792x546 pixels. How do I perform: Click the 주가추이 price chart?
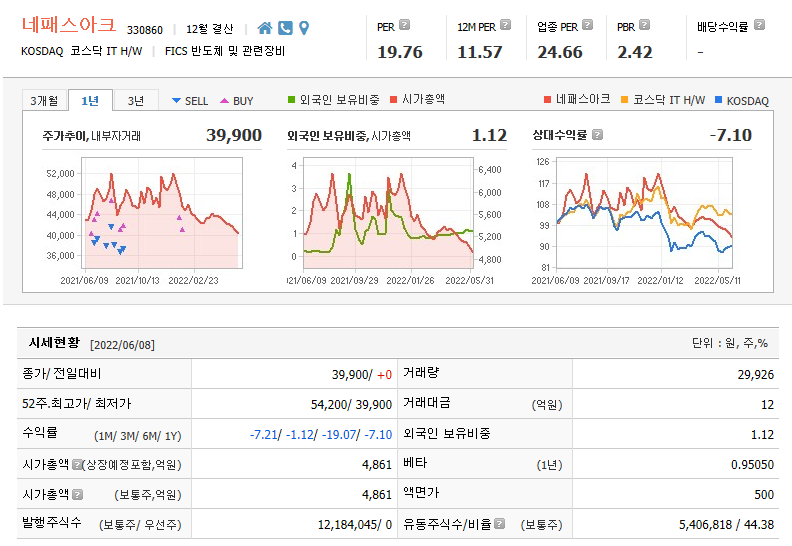pyautogui.click(x=162, y=213)
